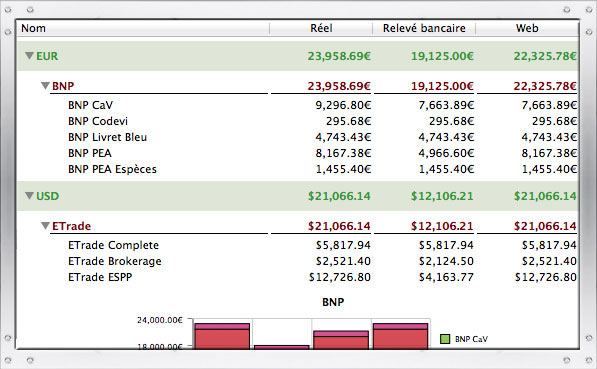Click the last bar in the BNP chart

pyautogui.click(x=400, y=336)
